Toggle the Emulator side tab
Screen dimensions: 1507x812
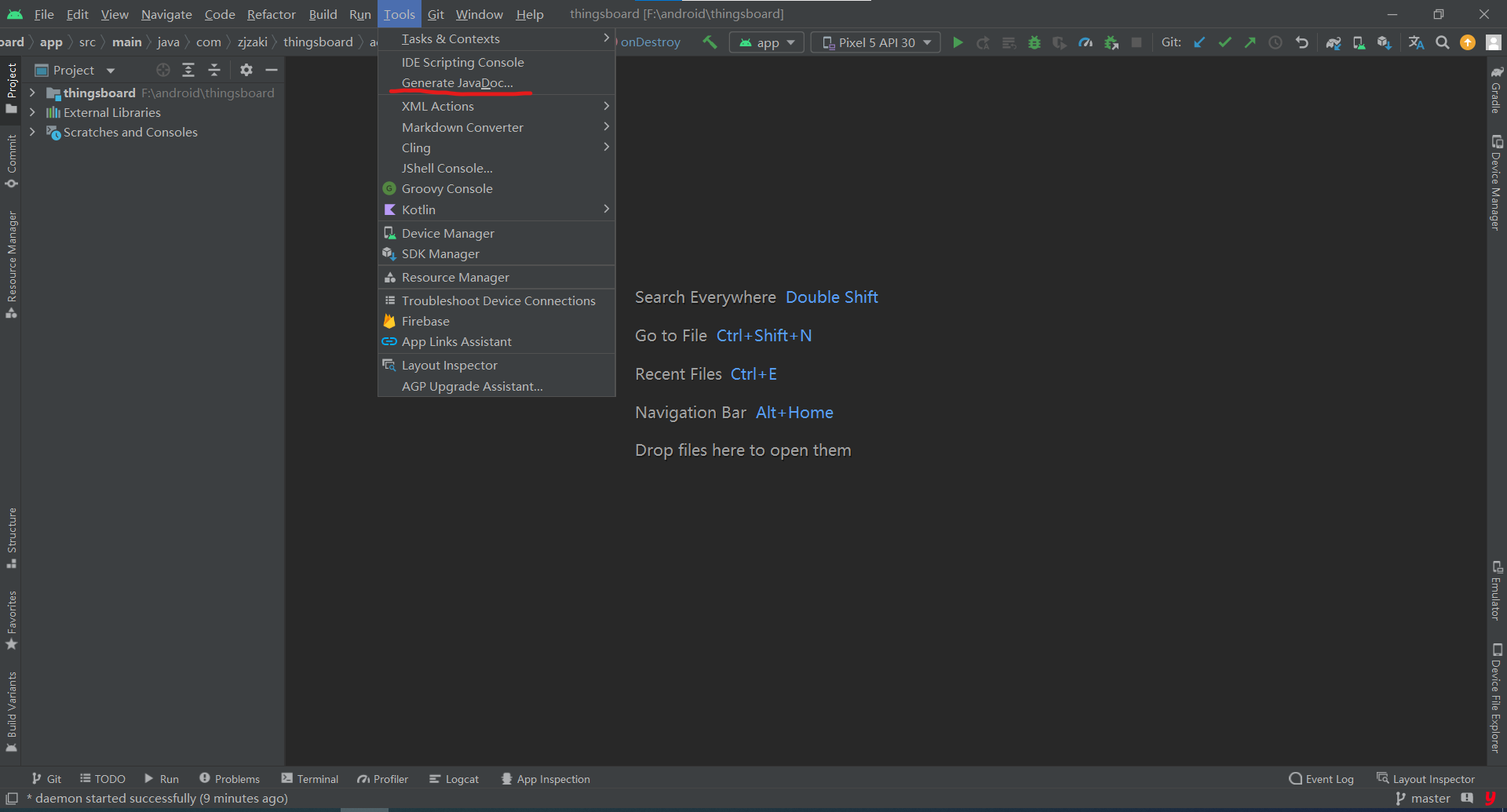(x=1497, y=590)
